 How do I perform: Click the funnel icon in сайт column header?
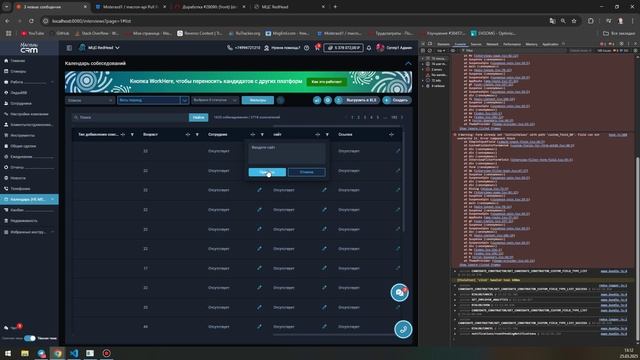pyautogui.click(x=327, y=134)
